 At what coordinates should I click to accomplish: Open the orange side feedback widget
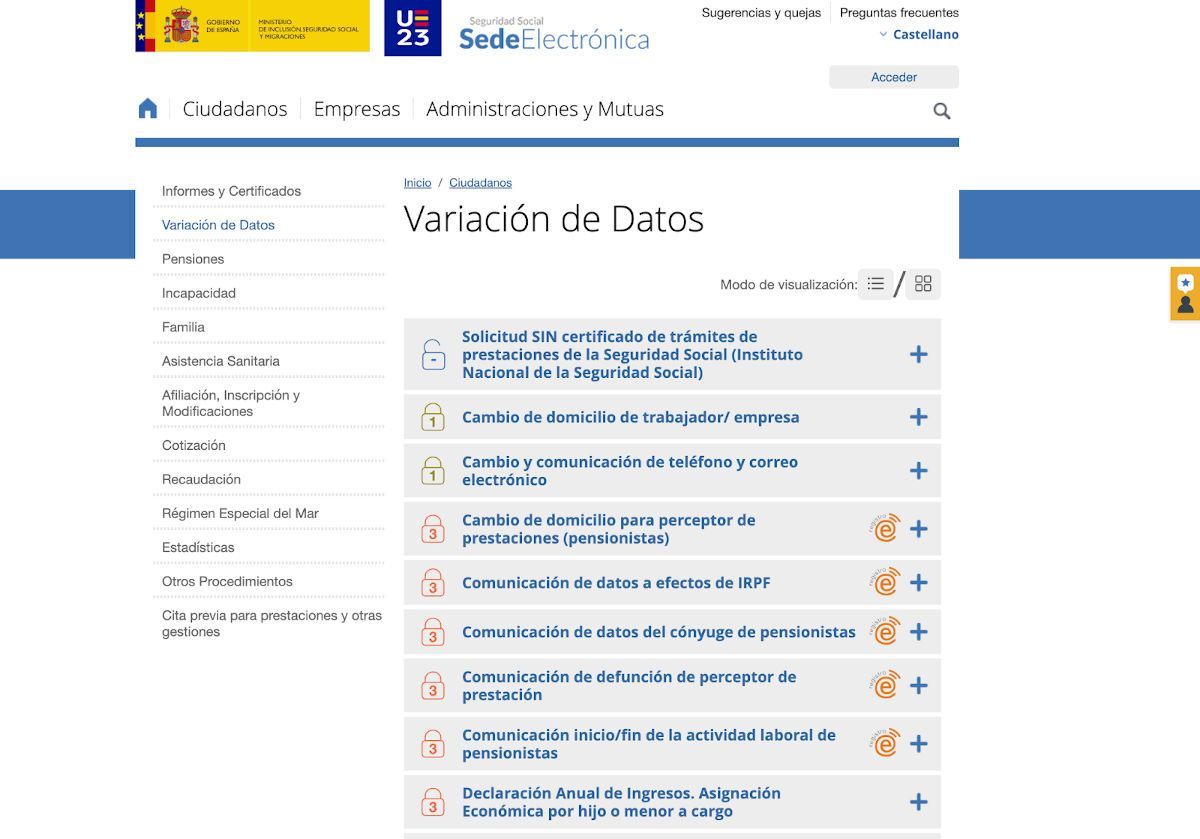click(x=1185, y=294)
